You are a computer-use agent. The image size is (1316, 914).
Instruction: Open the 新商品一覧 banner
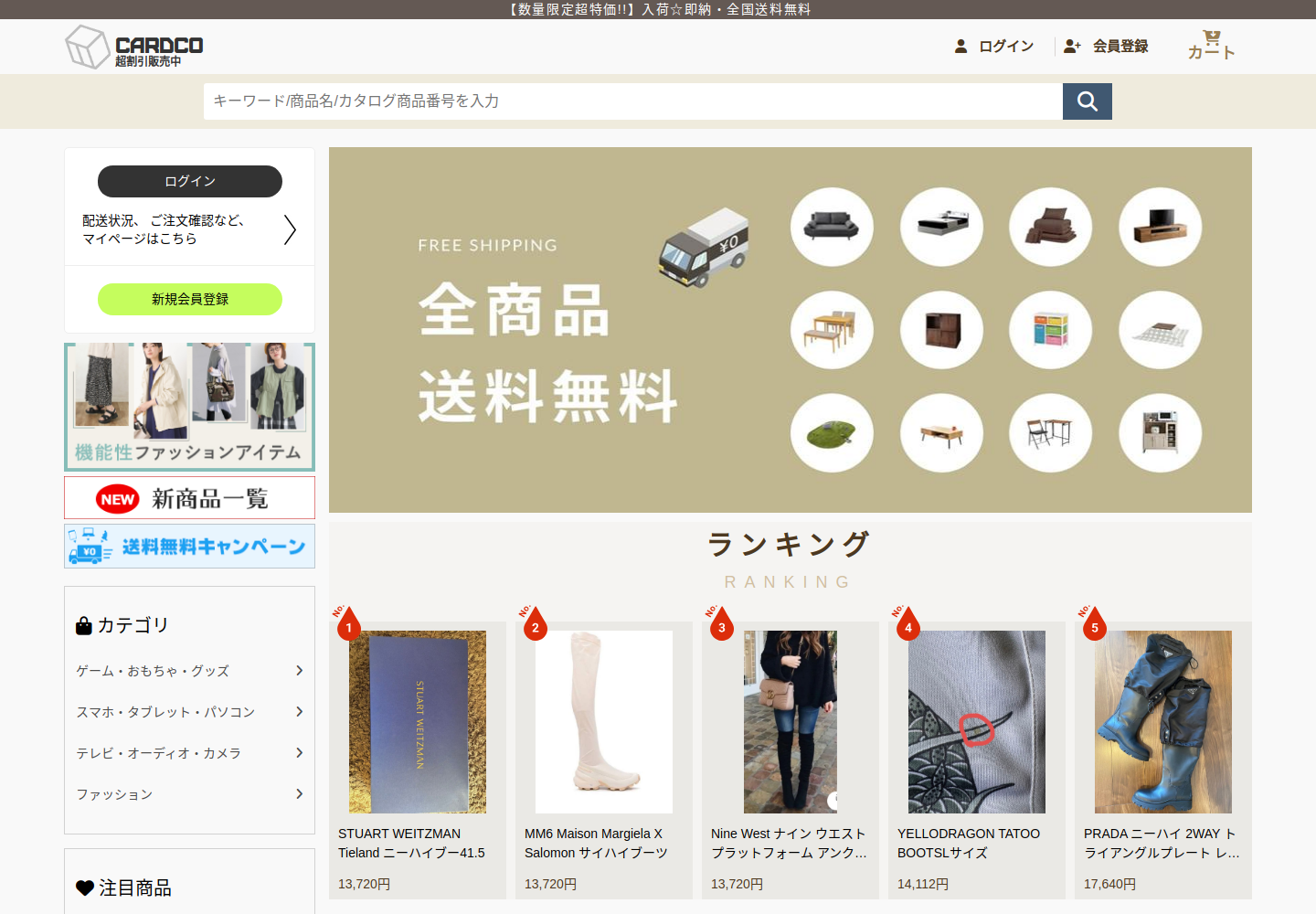pyautogui.click(x=189, y=498)
